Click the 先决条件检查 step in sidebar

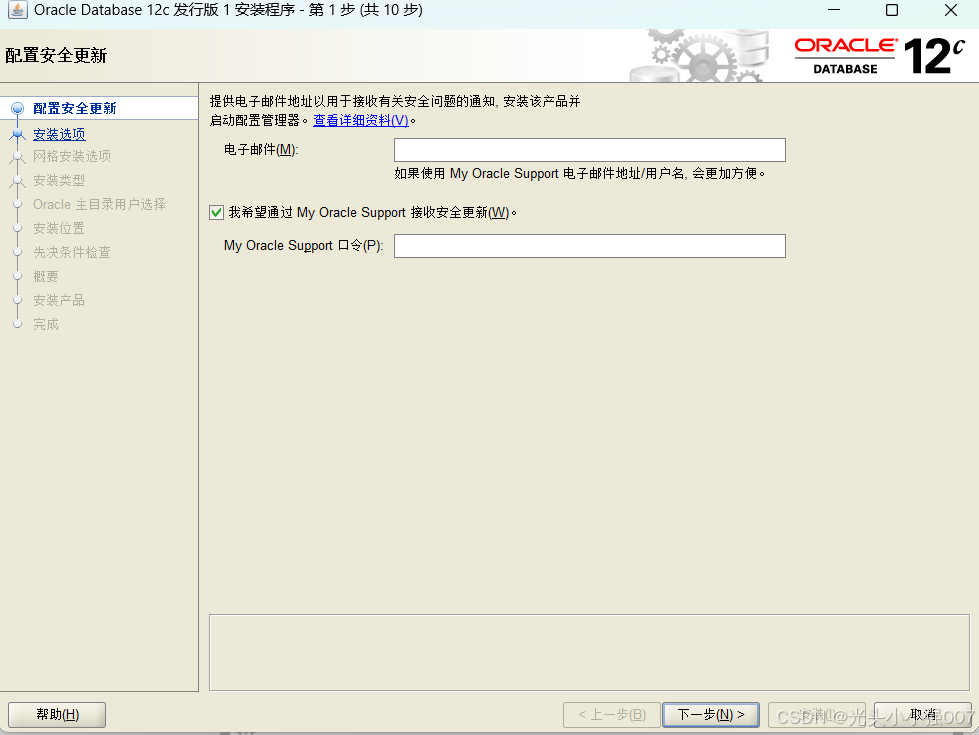(72, 252)
